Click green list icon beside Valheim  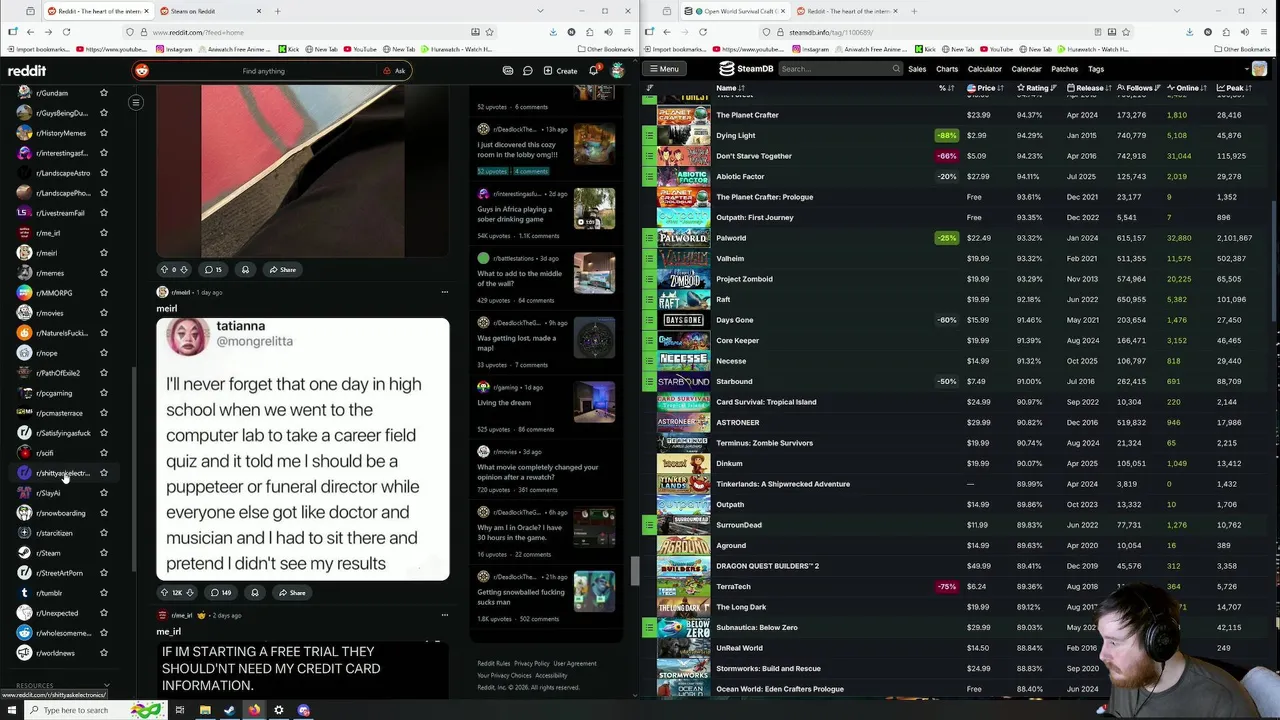(x=649, y=259)
